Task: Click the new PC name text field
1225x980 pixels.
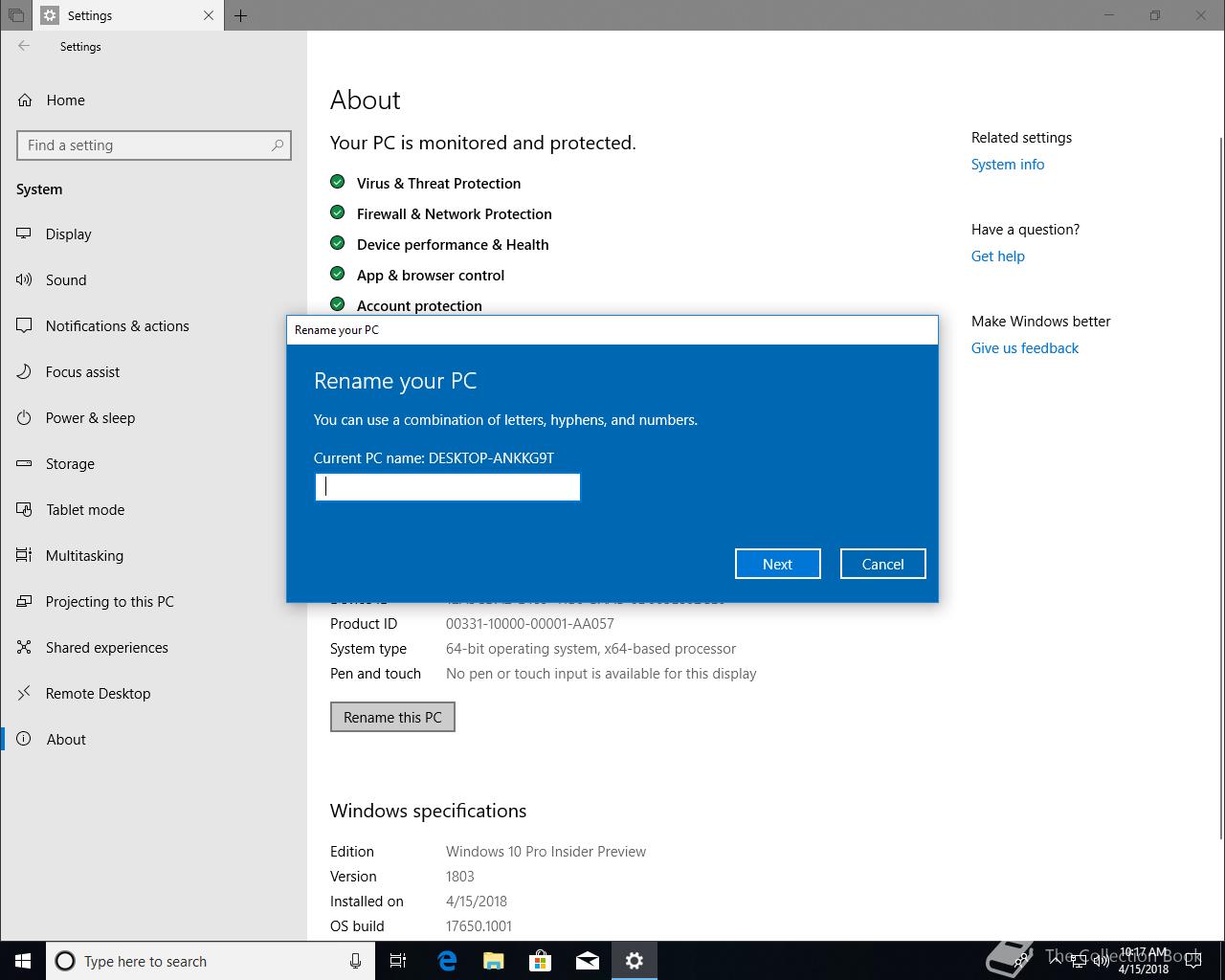Action: coord(447,487)
